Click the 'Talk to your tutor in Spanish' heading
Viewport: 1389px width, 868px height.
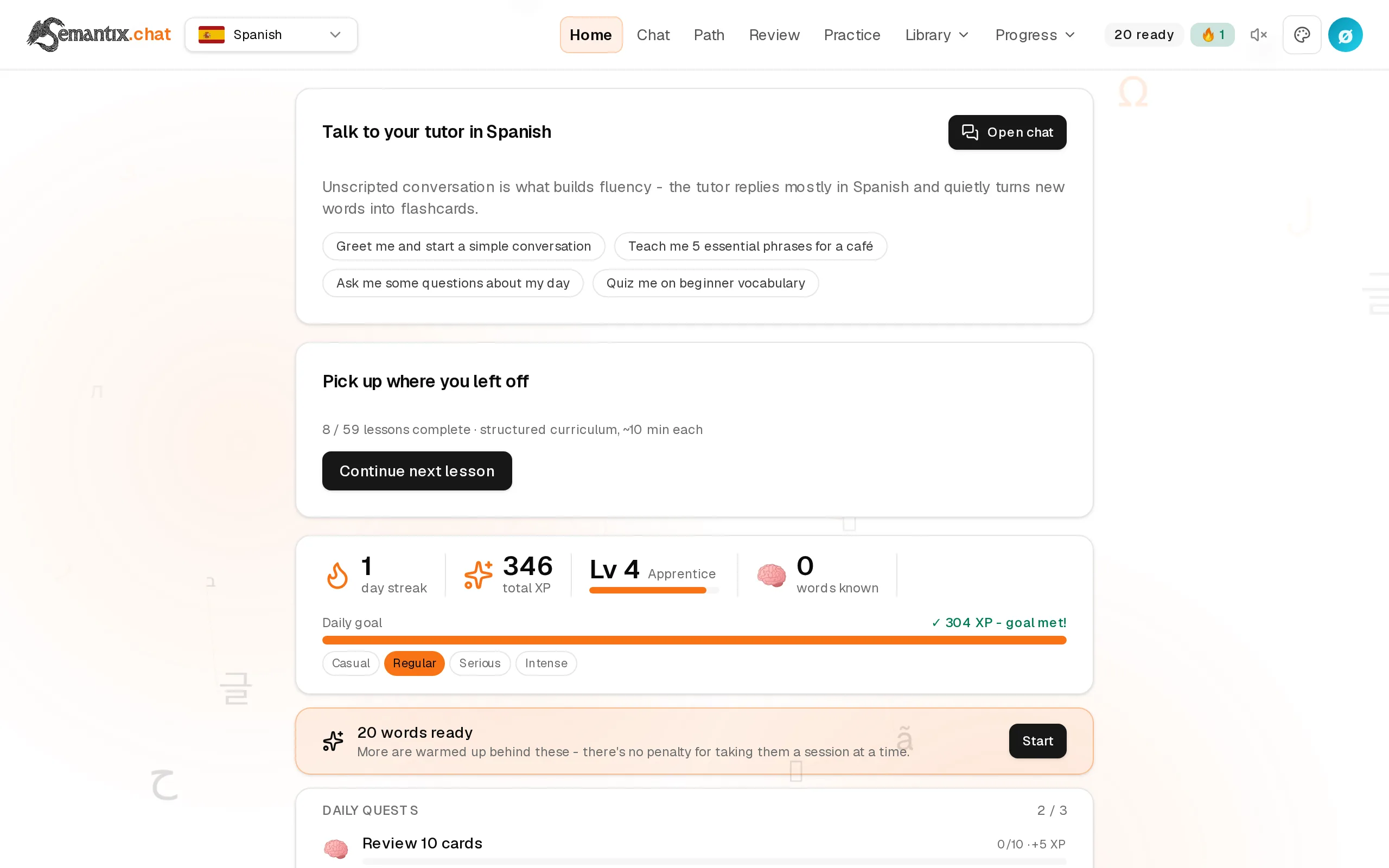pos(436,132)
